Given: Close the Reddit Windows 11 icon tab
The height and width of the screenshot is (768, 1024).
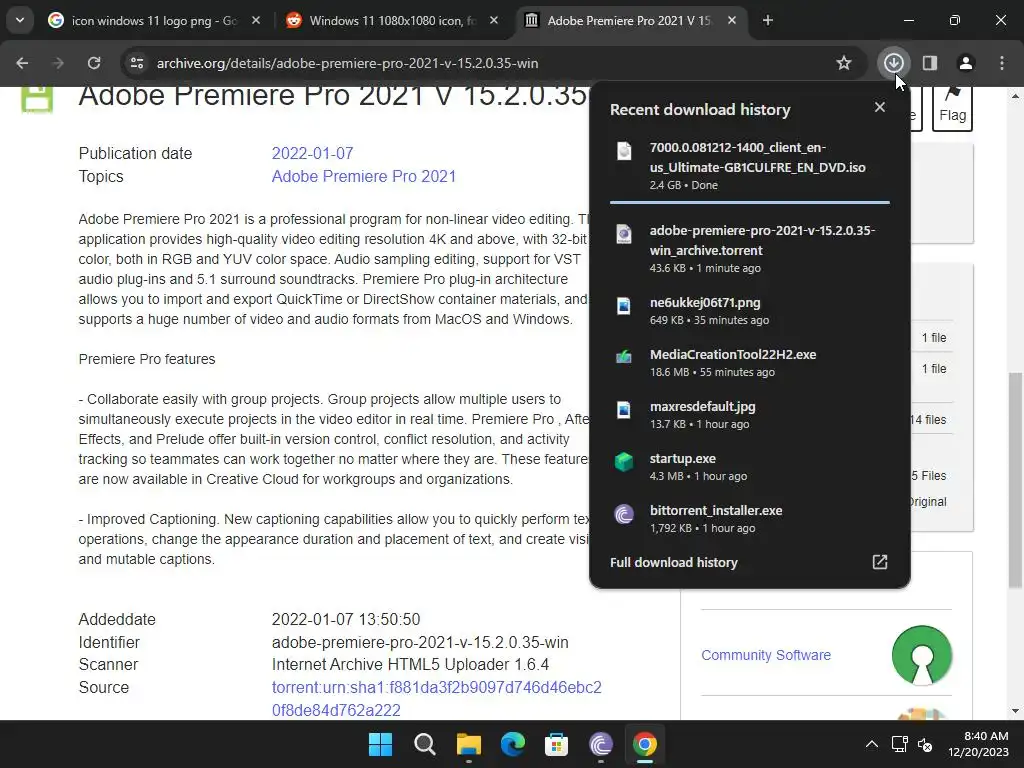Looking at the screenshot, I should pyautogui.click(x=494, y=20).
